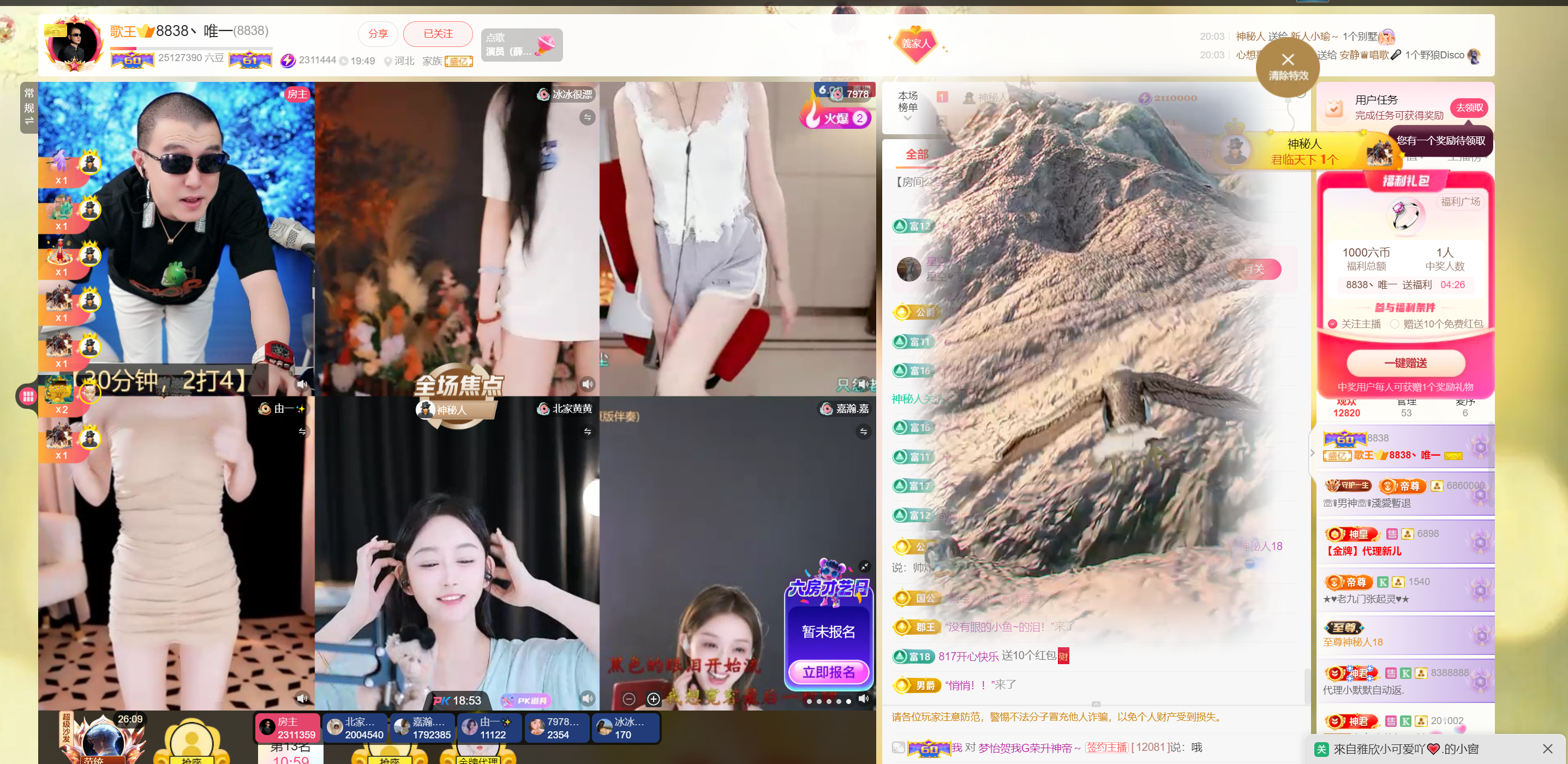Swap position icon on 北家黄黄 video
Image resolution: width=1568 pixels, height=764 pixels.
[x=587, y=431]
